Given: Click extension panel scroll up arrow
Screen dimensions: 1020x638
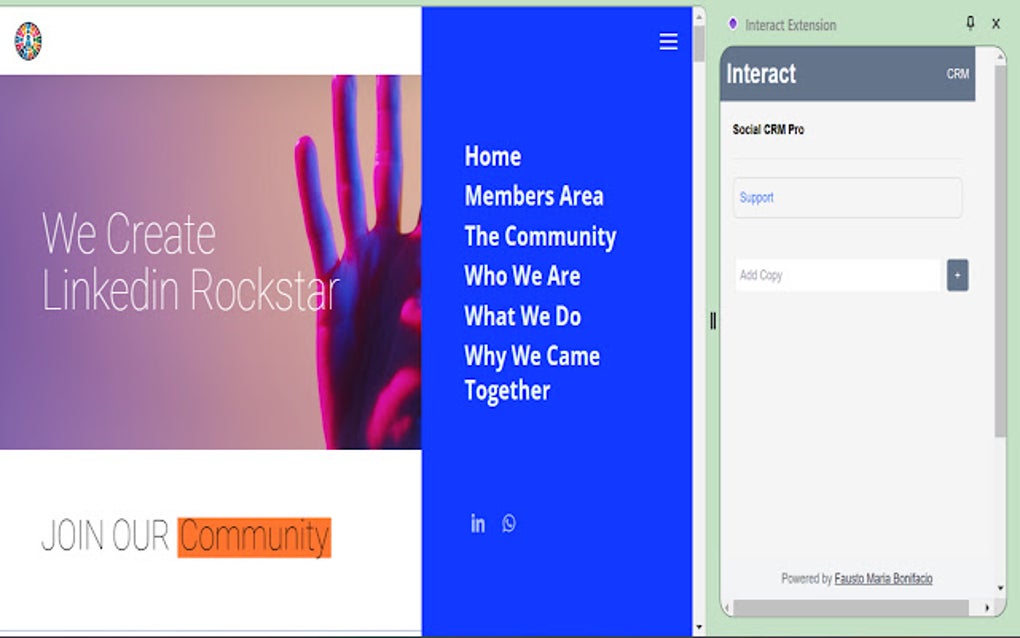Looking at the screenshot, I should (1000, 56).
